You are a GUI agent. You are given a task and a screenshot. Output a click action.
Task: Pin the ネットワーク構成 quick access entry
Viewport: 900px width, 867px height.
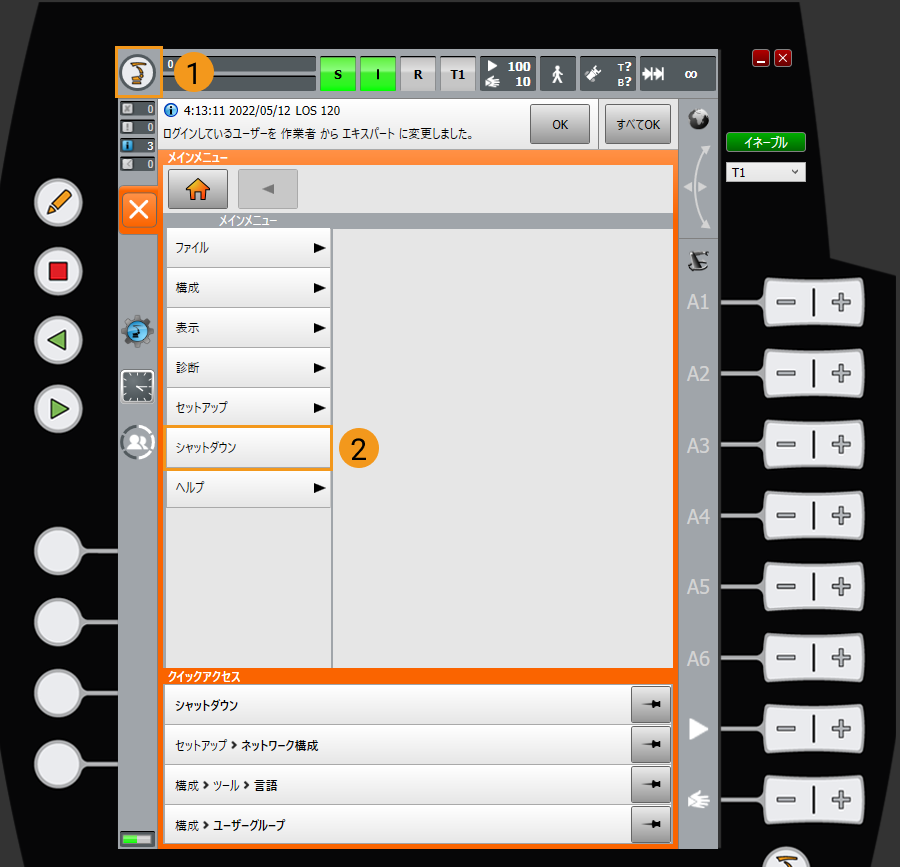(651, 744)
